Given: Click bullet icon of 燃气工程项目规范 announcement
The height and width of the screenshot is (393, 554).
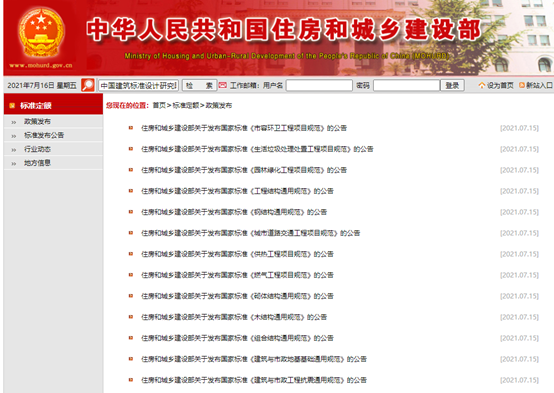Looking at the screenshot, I should point(131,275).
